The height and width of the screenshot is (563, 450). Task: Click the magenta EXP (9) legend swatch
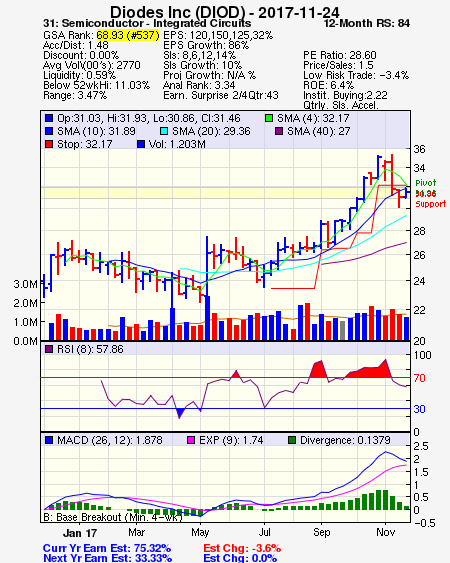(191, 440)
